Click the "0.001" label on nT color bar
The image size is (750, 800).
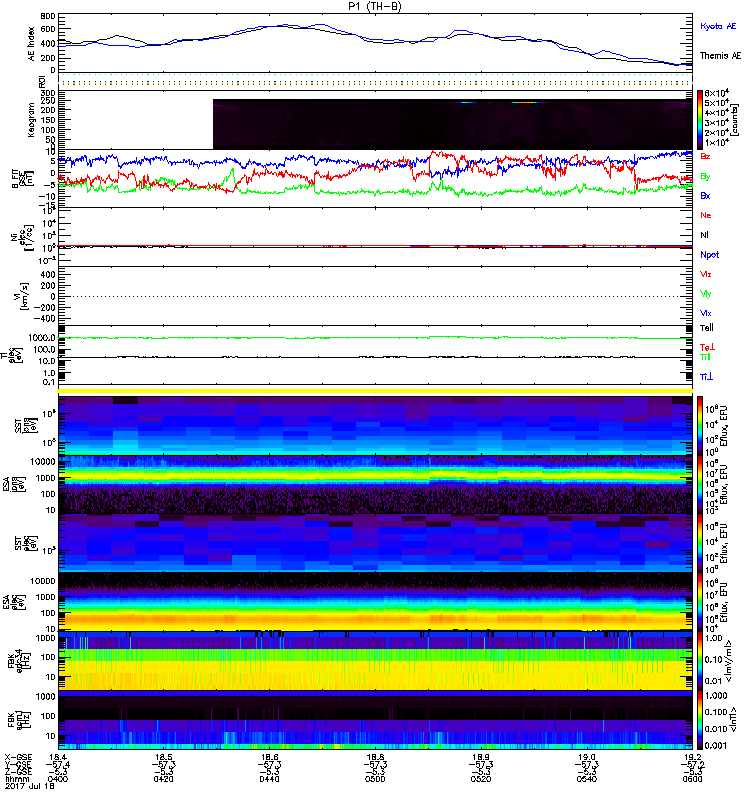(x=715, y=745)
